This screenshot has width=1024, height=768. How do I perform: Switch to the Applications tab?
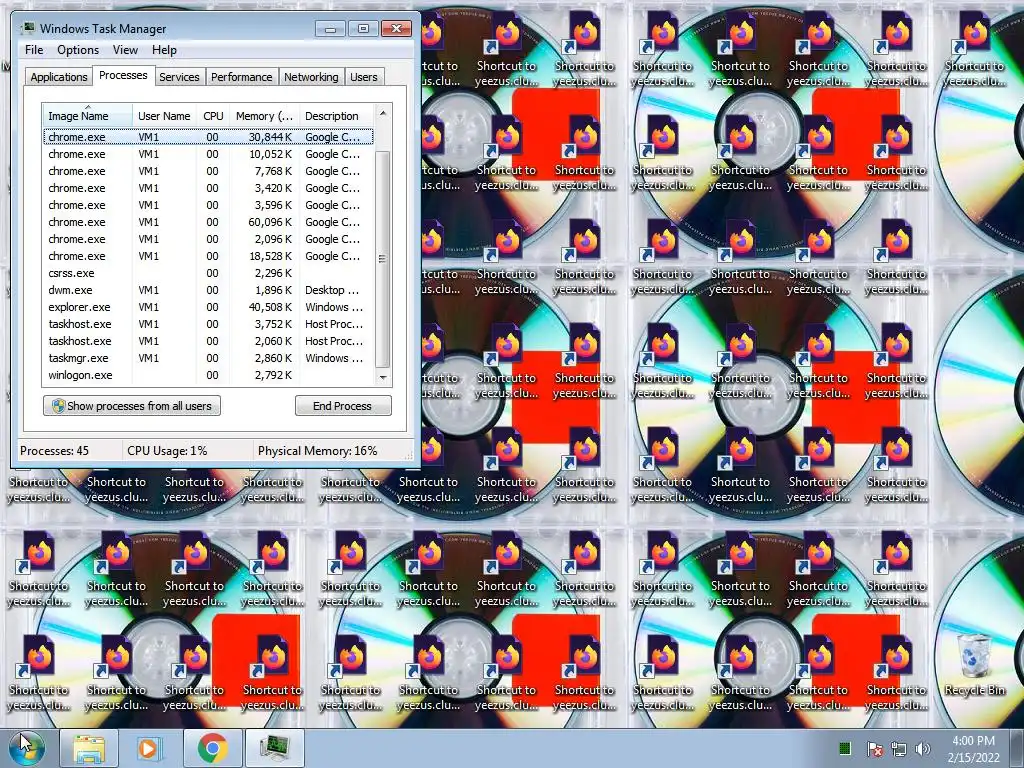[59, 77]
